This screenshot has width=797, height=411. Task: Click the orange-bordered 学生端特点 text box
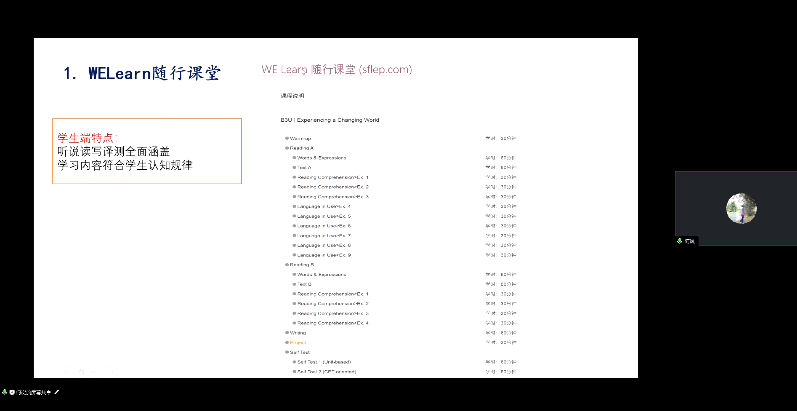pyautogui.click(x=147, y=151)
